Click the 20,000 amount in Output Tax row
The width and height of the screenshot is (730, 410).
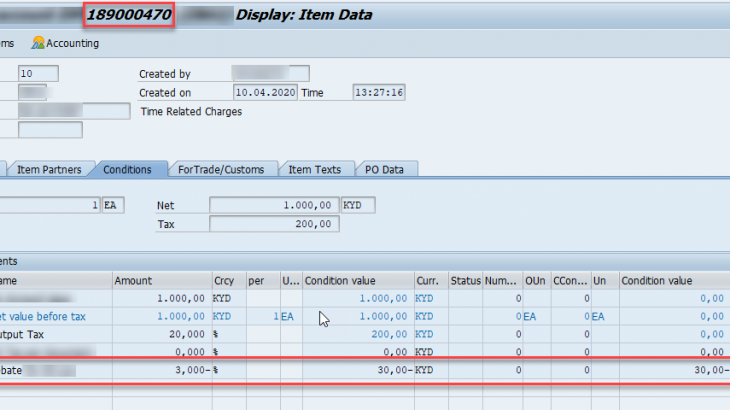pyautogui.click(x=187, y=335)
